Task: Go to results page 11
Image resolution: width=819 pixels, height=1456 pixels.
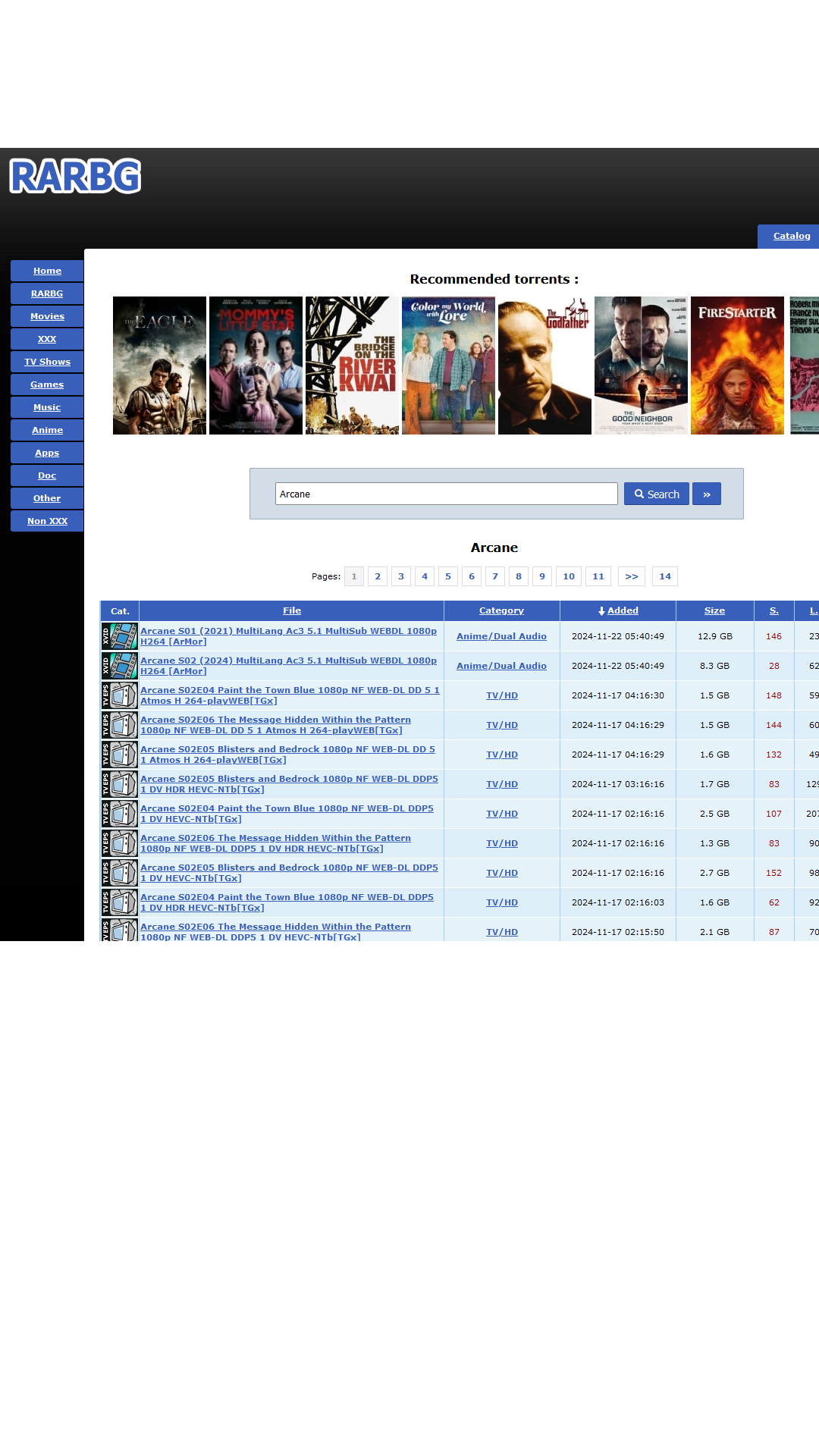Action: click(x=598, y=576)
